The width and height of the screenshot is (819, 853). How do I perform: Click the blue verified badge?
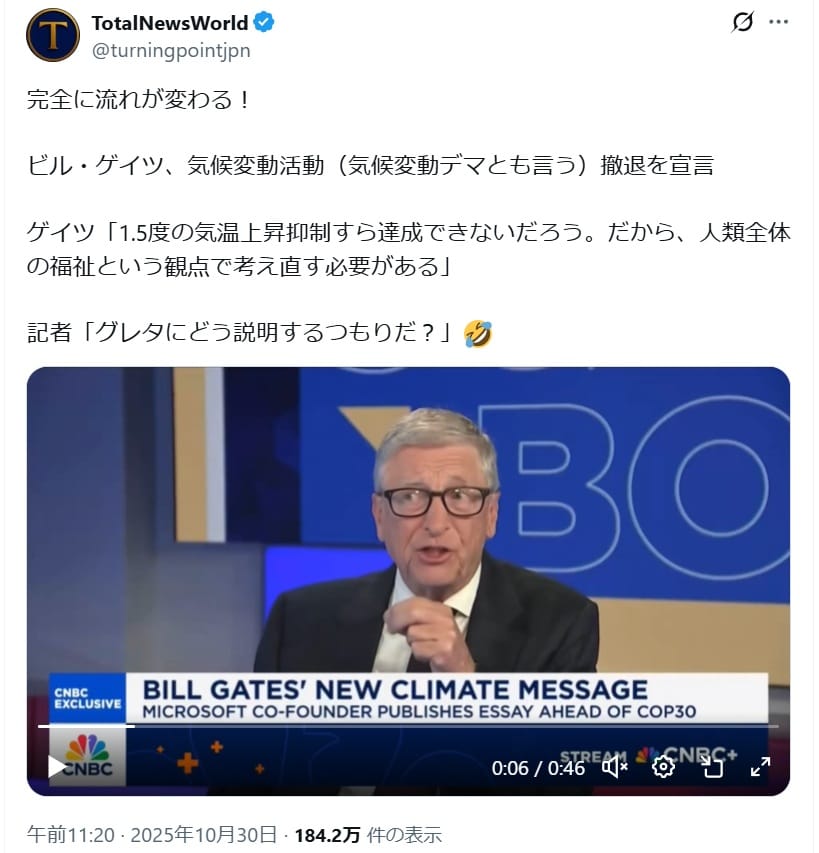[x=264, y=23]
